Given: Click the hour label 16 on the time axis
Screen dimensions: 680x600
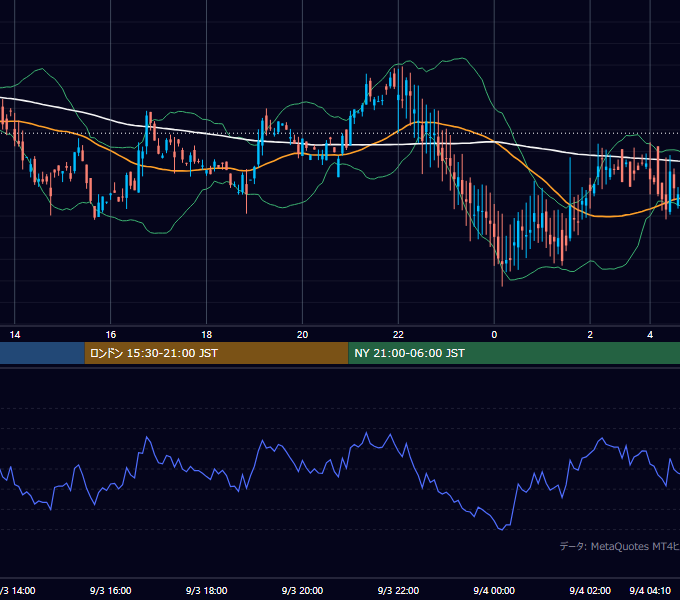Looking at the screenshot, I should 111,335.
